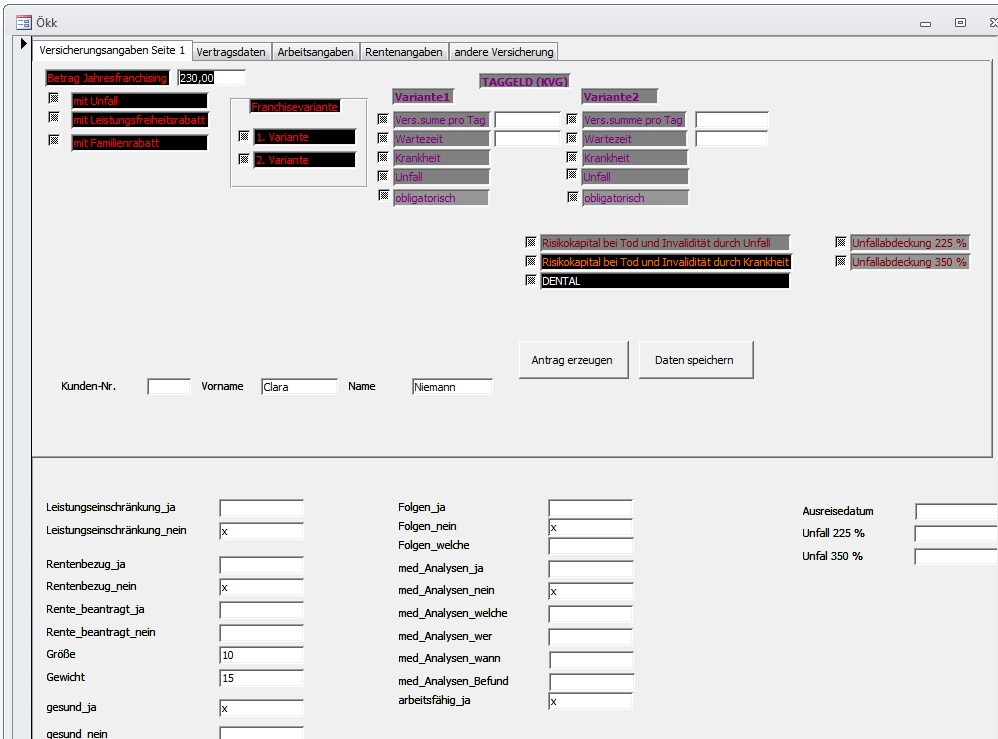Restore down the Ökk form window

point(959,23)
